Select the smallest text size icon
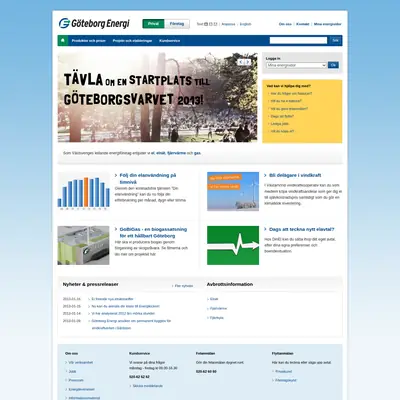The width and height of the screenshot is (400, 400). [206, 24]
